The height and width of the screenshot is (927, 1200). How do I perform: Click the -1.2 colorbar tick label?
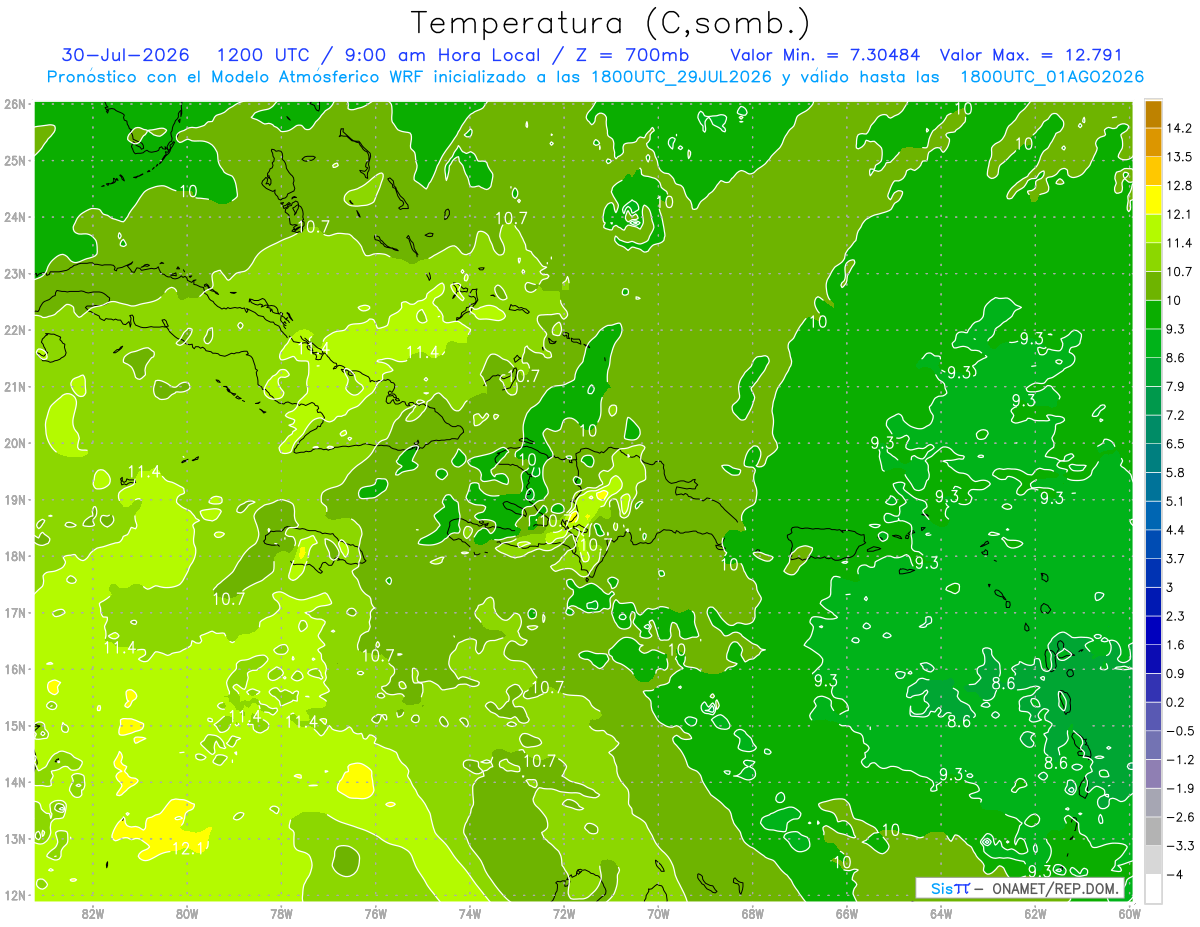1180,760
